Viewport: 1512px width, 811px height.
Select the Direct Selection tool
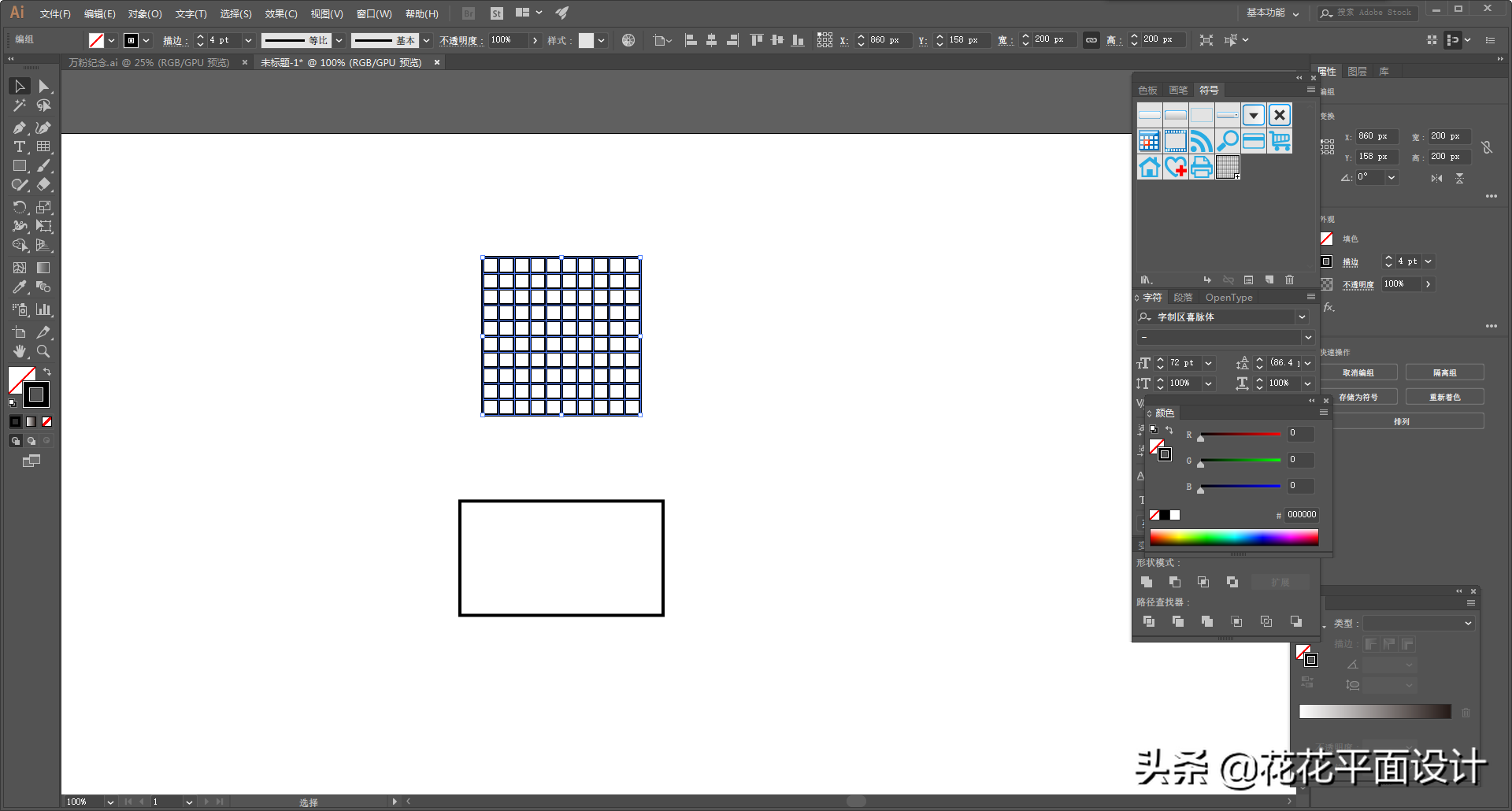click(x=44, y=87)
